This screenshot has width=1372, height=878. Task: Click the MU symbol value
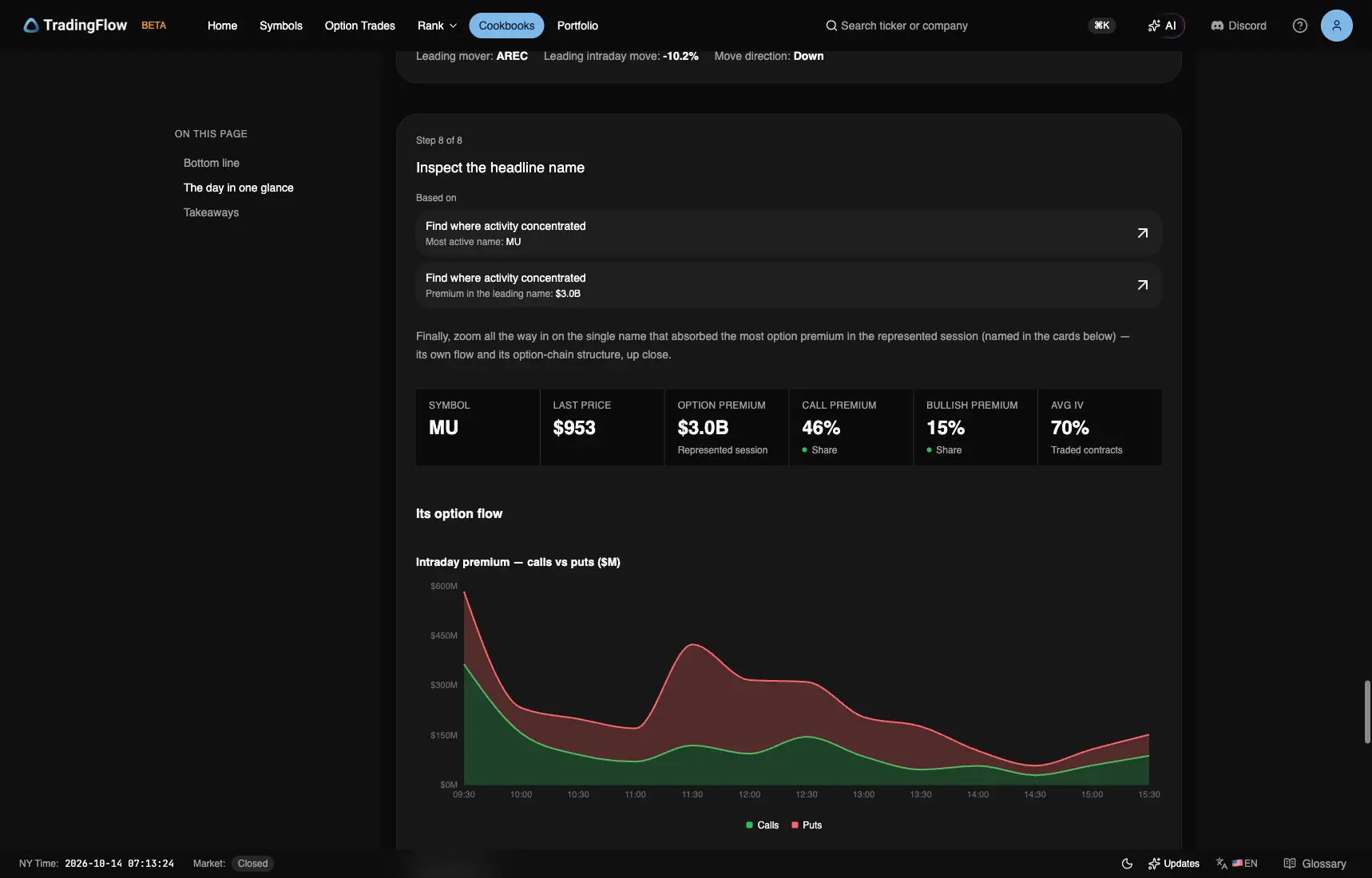(444, 428)
